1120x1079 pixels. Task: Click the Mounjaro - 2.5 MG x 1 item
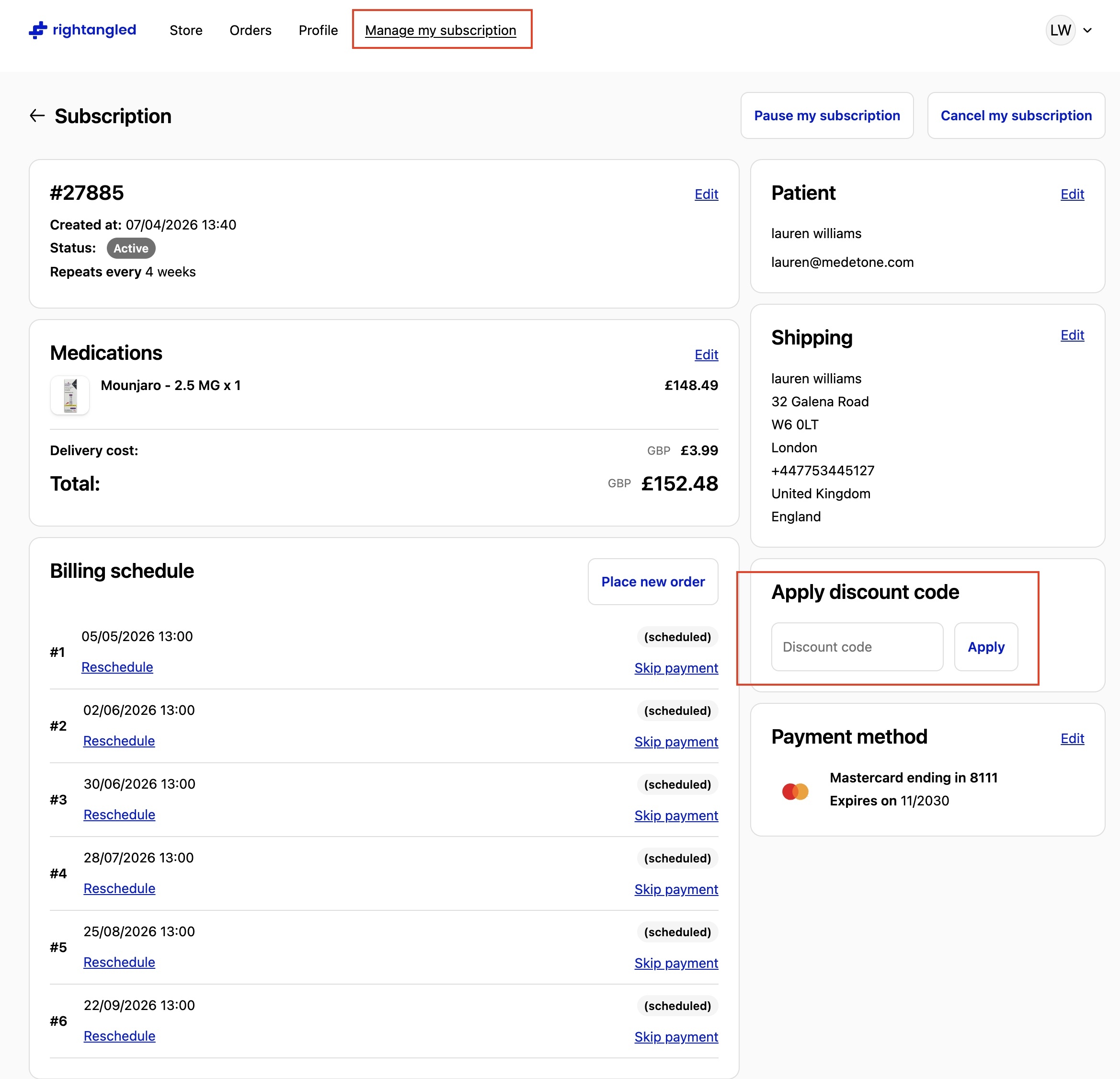click(171, 385)
